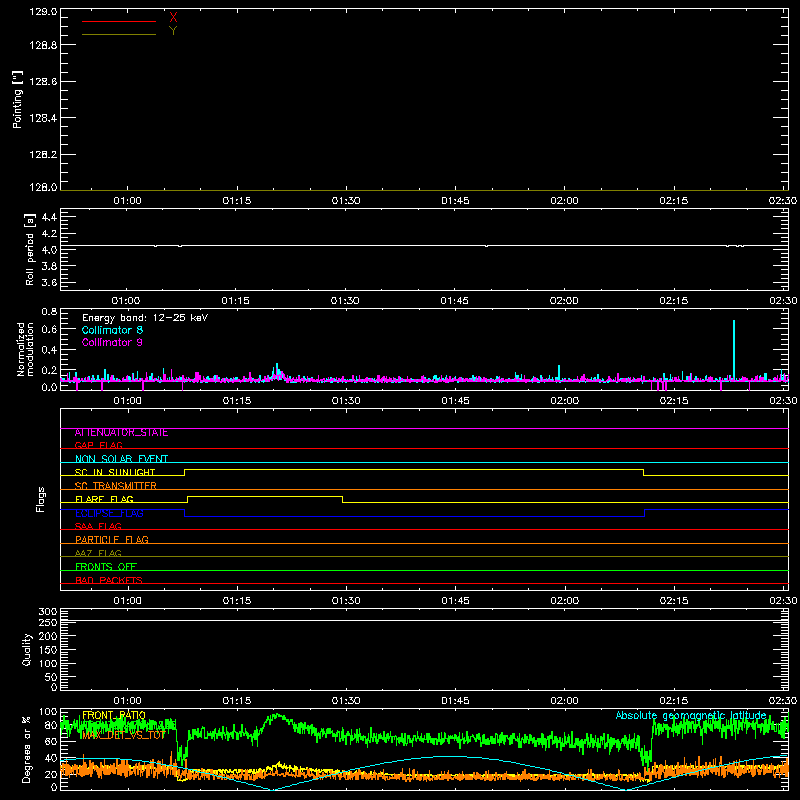Click the 128.2 tick on Pointing axis

pos(43,155)
